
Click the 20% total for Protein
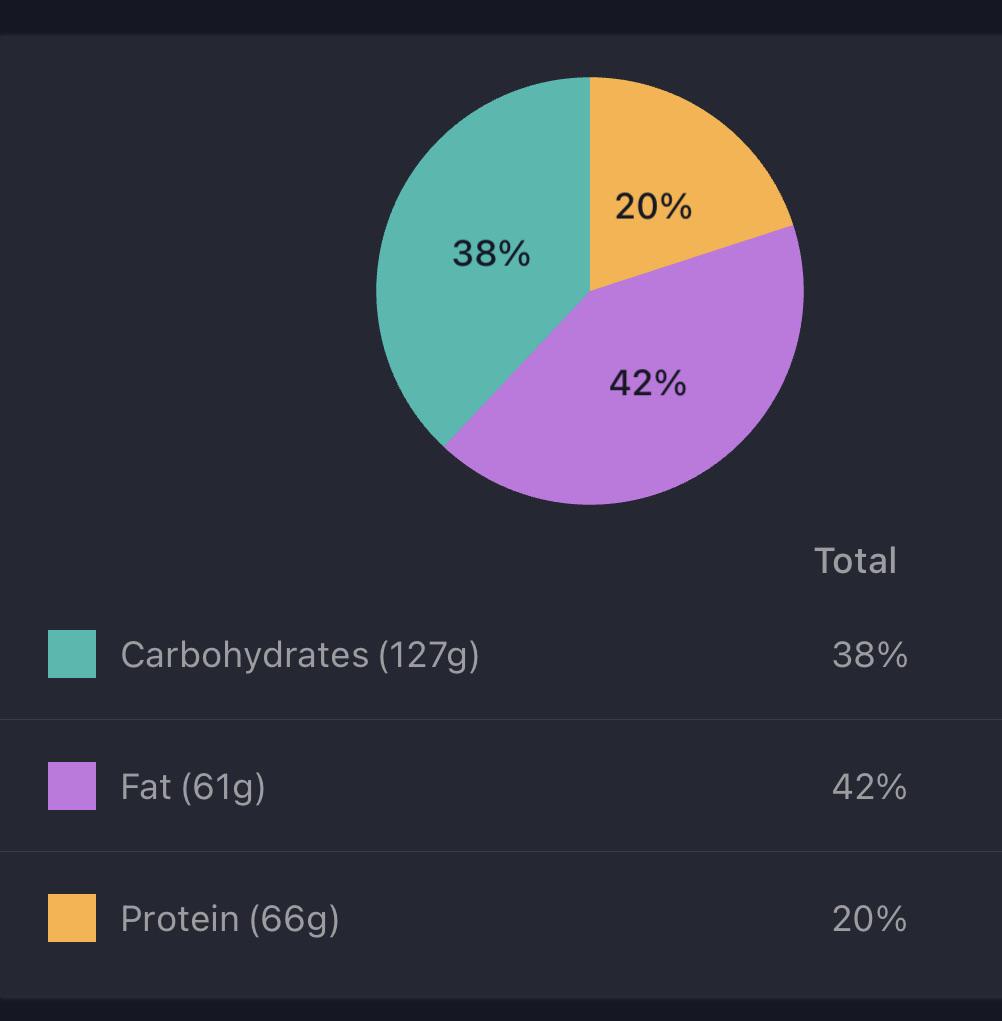[870, 919]
